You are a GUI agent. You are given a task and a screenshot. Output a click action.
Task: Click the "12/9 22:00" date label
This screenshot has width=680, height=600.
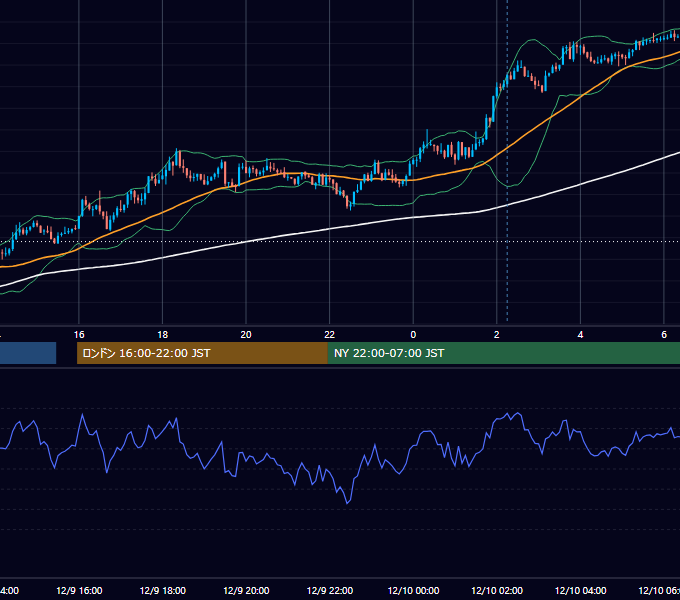[x=330, y=590]
